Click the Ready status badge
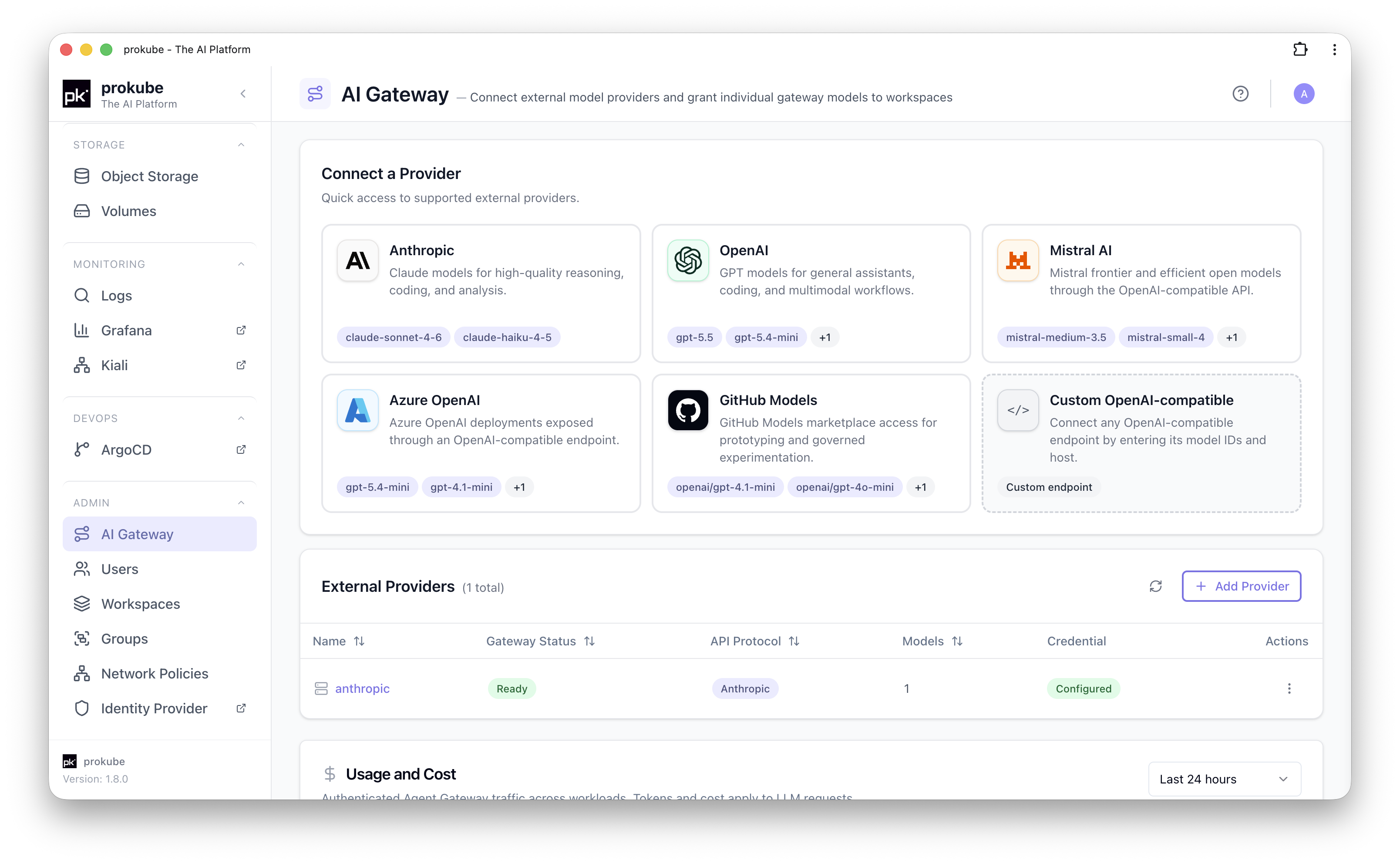Screen dimensions: 1400x864 (512, 689)
